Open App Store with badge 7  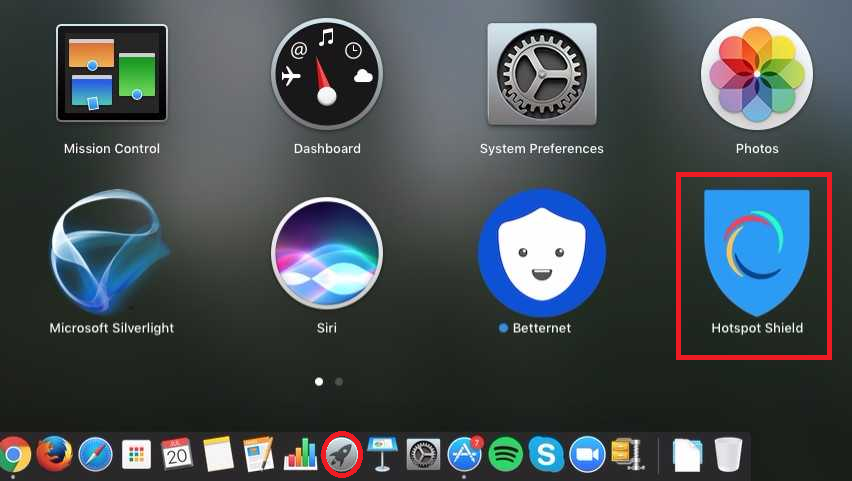[465, 454]
